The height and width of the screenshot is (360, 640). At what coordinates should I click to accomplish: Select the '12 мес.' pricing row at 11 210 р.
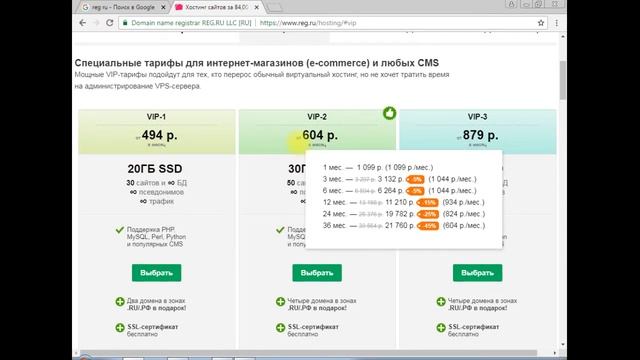click(x=404, y=202)
